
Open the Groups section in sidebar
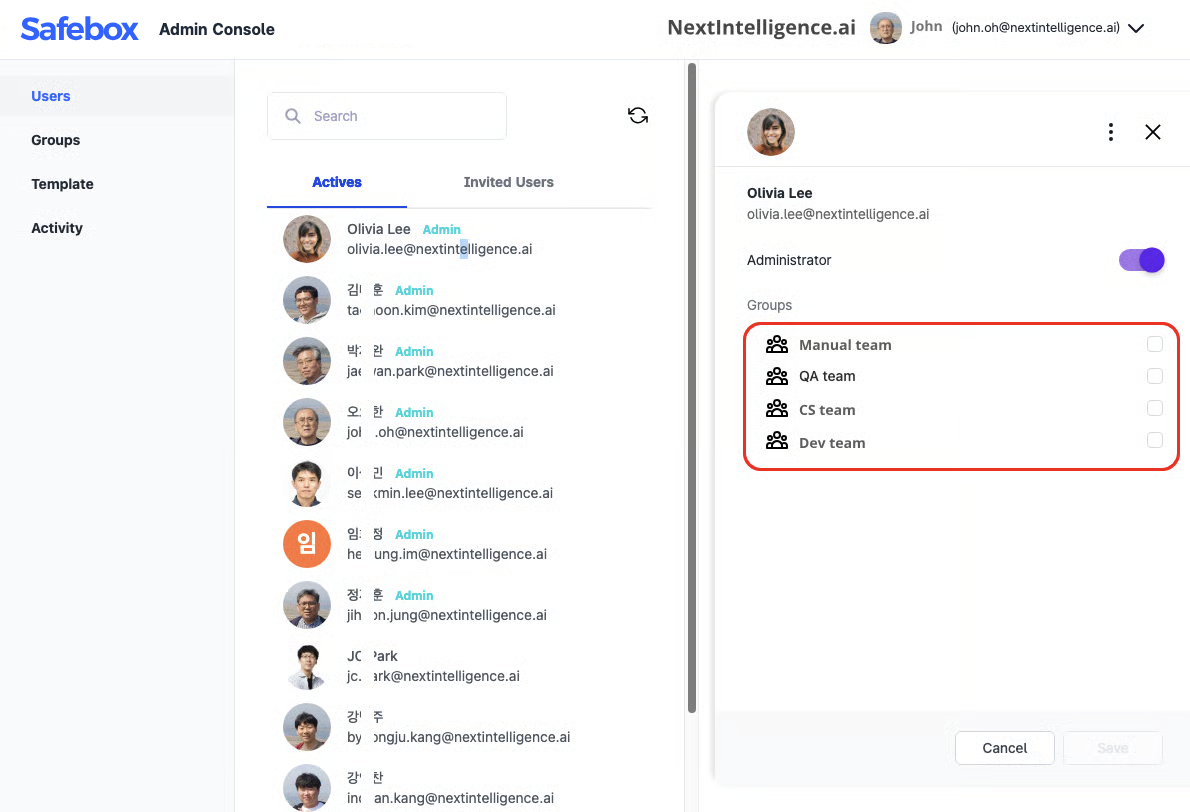click(56, 140)
